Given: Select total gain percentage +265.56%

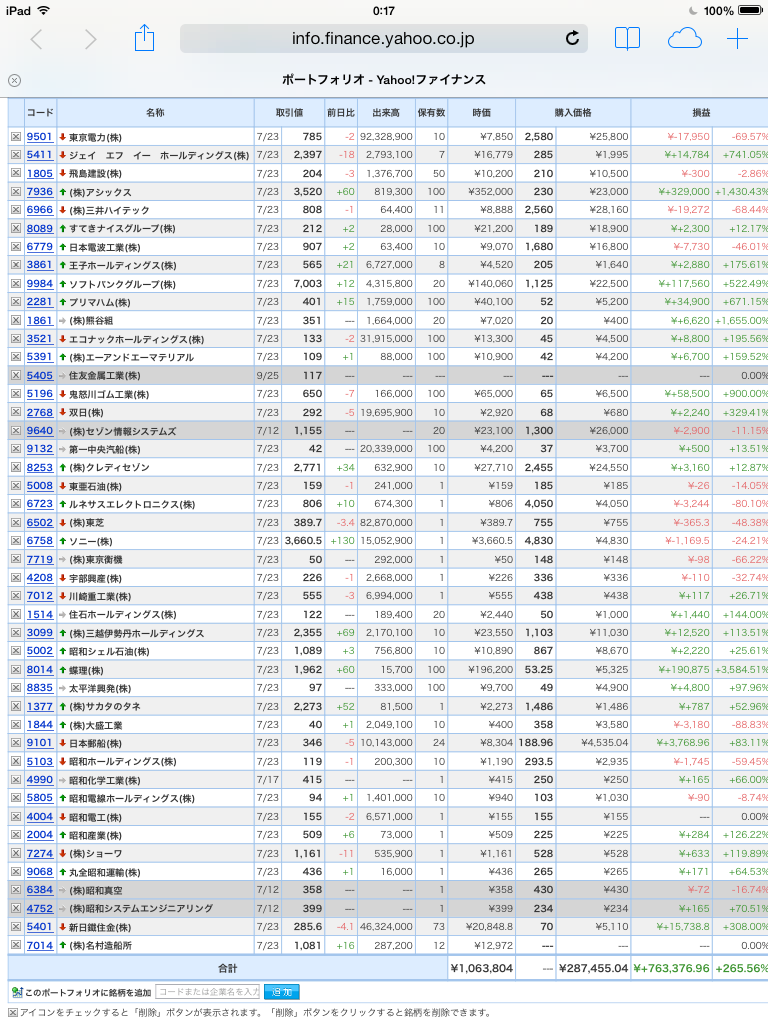Looking at the screenshot, I should point(741,968).
